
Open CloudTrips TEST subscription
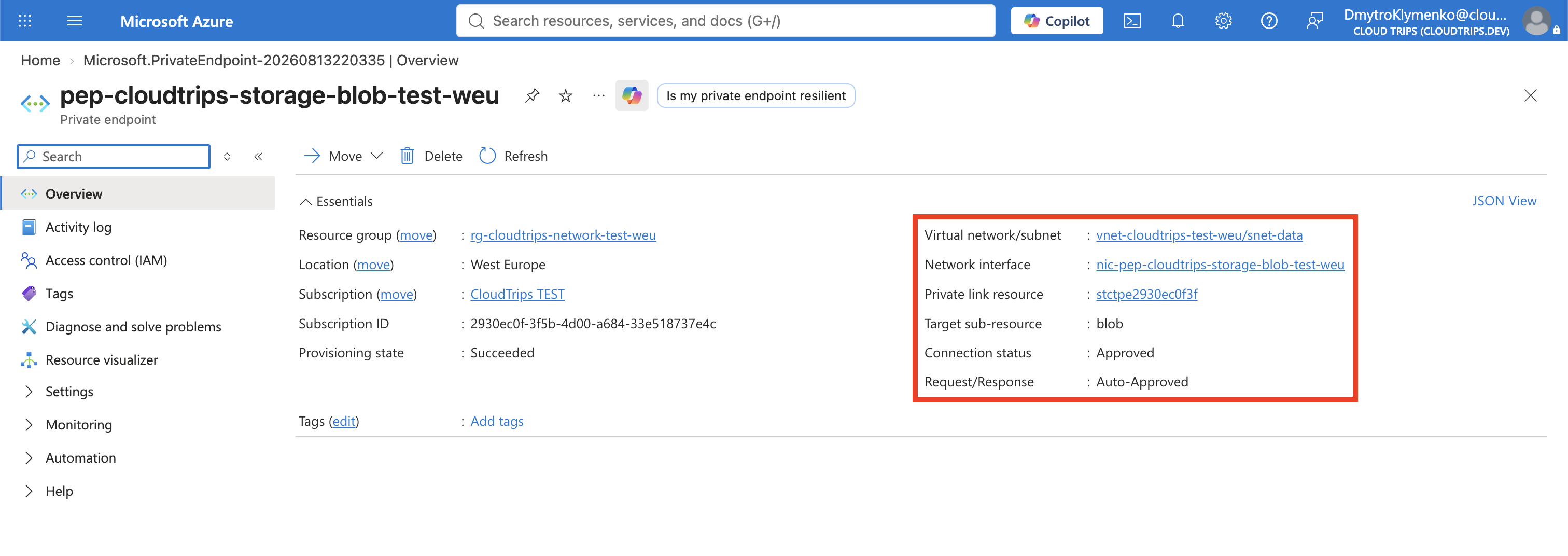(x=517, y=295)
